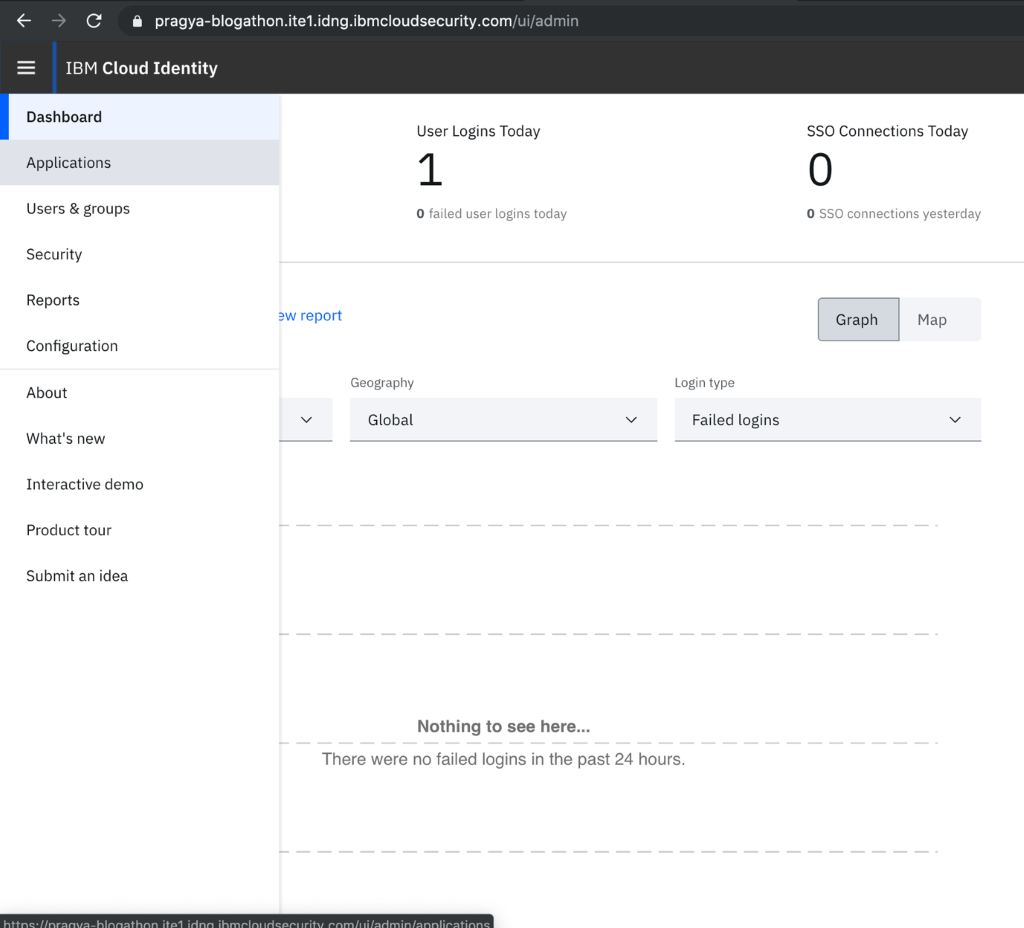Open the About link
The width and height of the screenshot is (1024, 928).
[x=140, y=392]
